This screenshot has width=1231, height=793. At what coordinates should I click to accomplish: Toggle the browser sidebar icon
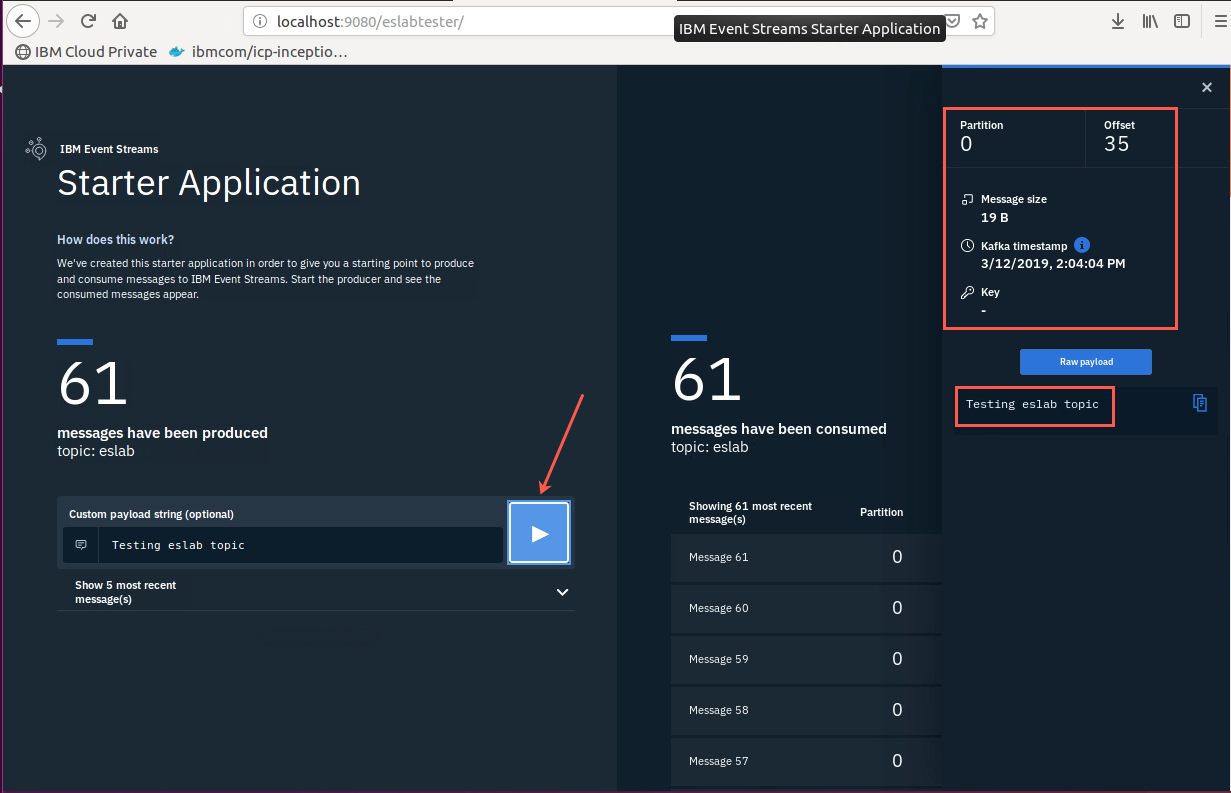[1182, 21]
